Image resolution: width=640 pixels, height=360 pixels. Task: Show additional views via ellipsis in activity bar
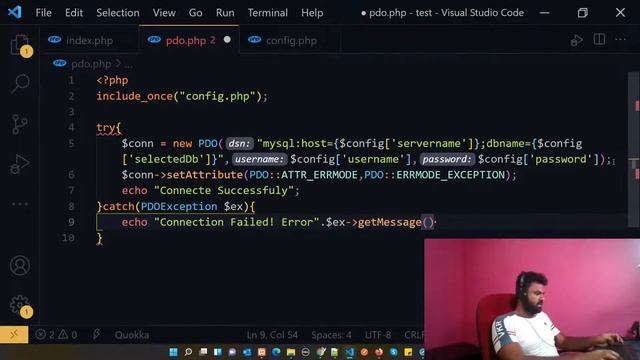coord(20,204)
